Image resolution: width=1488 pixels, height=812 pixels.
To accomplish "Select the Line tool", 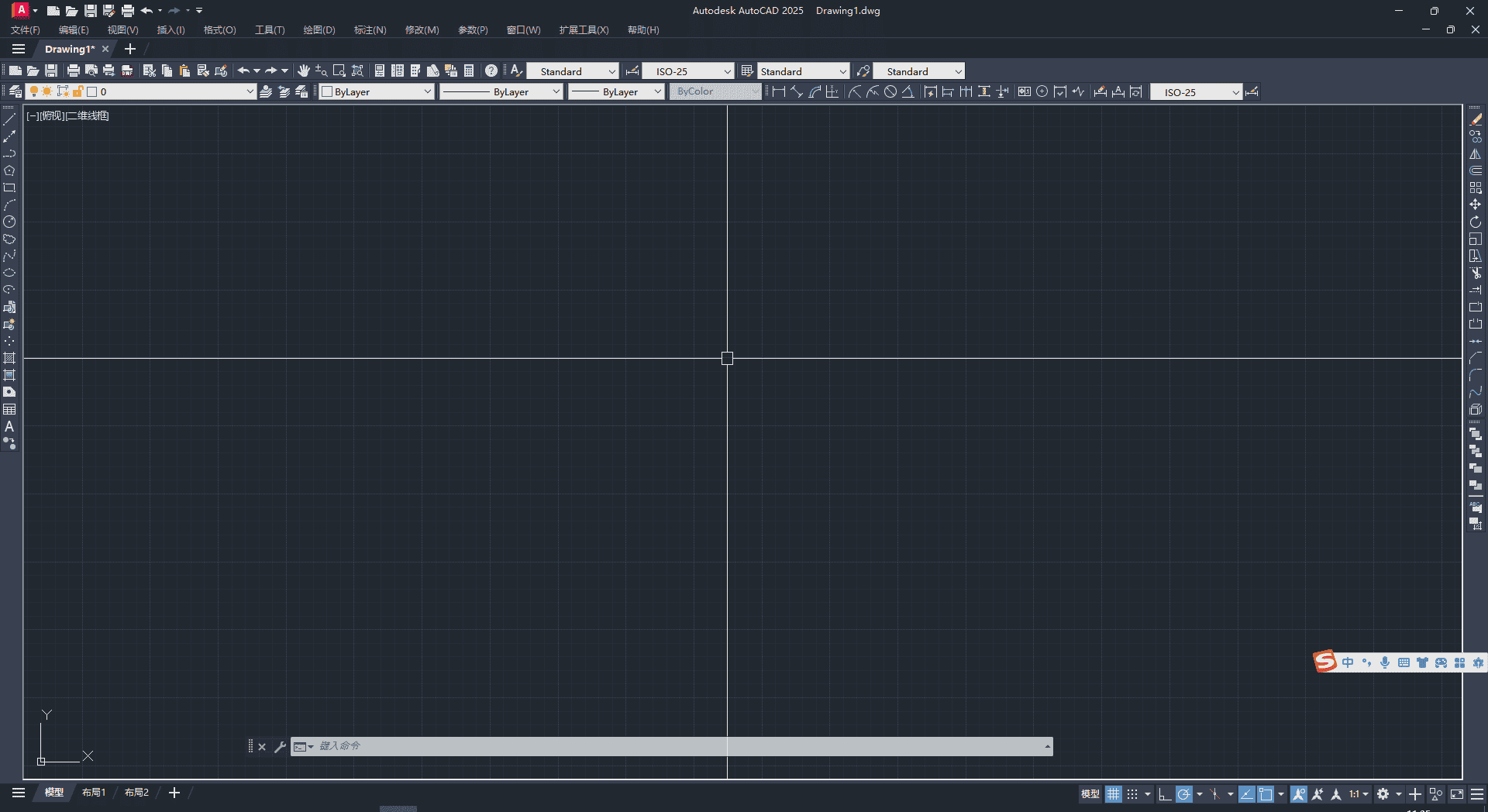I will click(x=10, y=119).
